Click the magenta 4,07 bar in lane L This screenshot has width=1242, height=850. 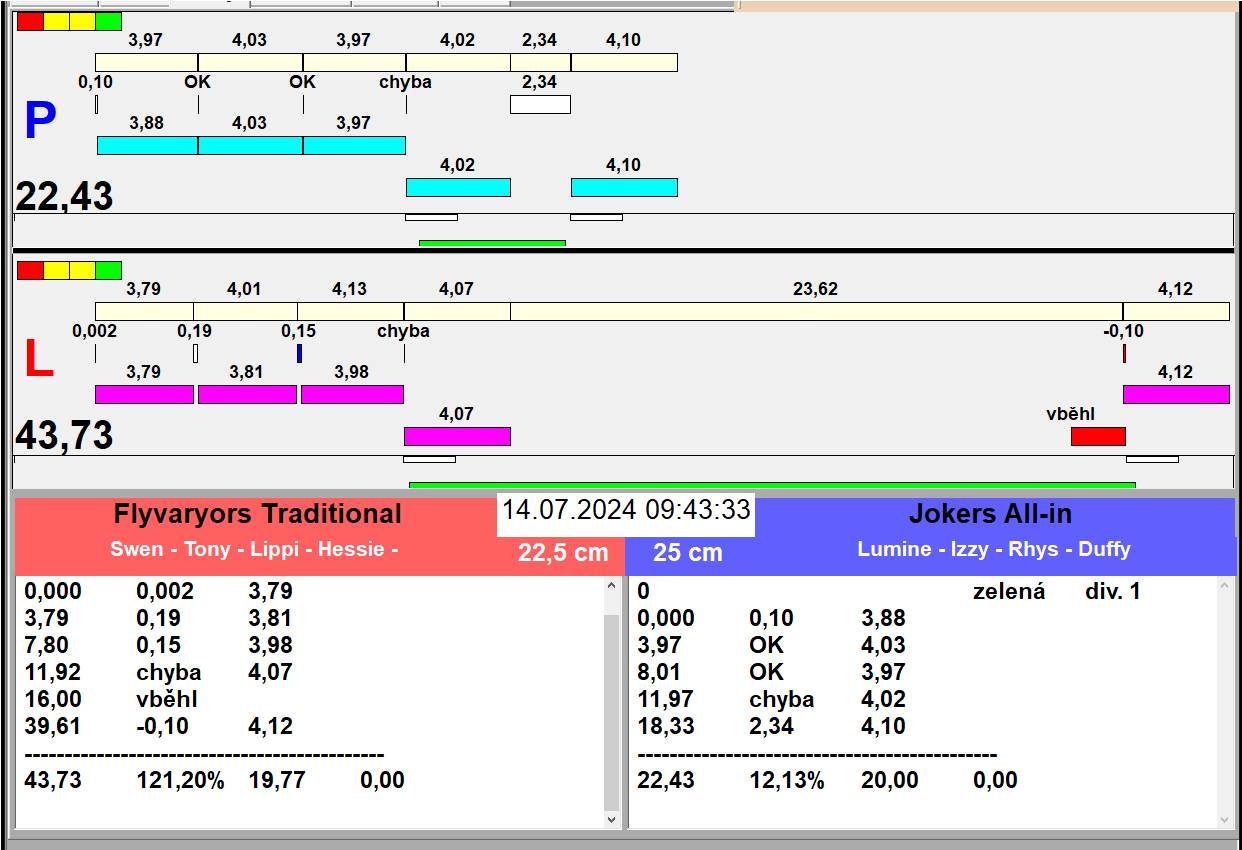point(456,436)
